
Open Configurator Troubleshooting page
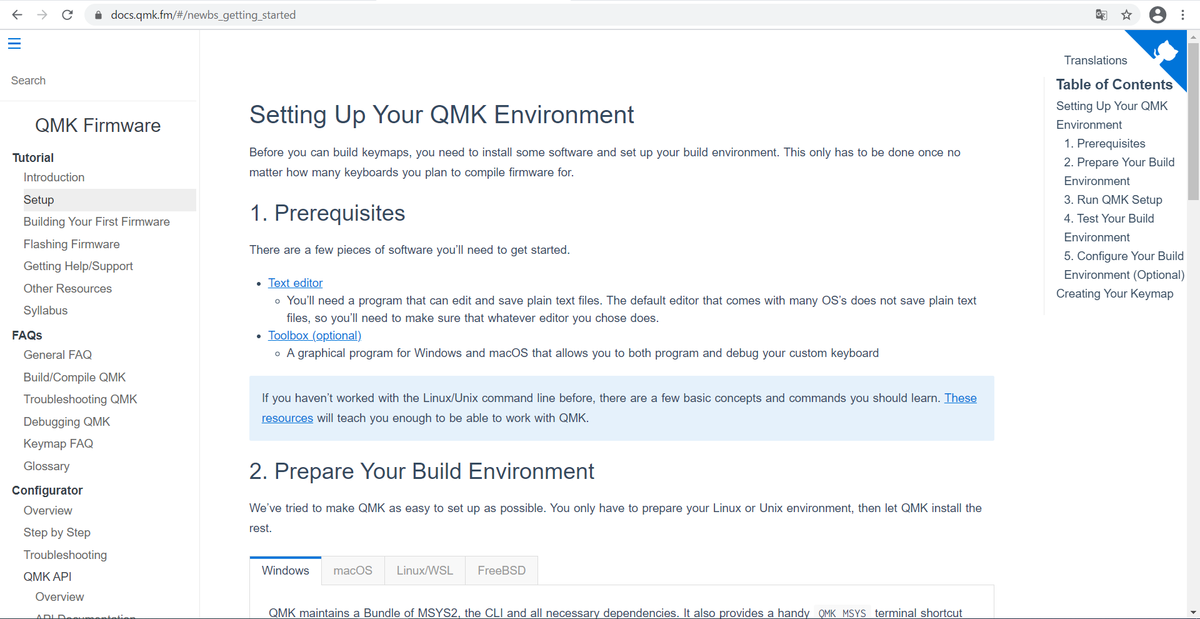65,555
